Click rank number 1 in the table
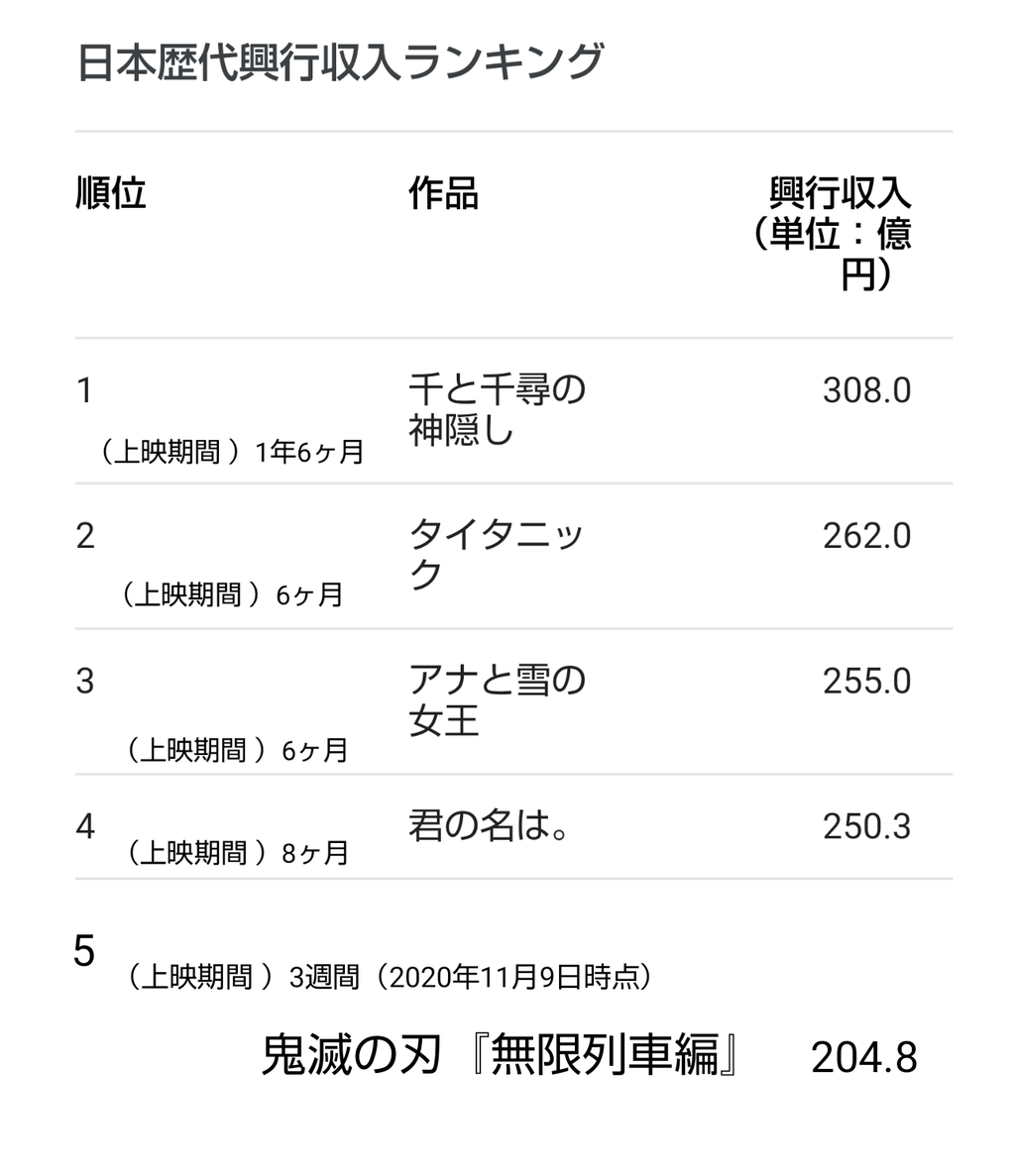The width and height of the screenshot is (1015, 1176). click(85, 390)
